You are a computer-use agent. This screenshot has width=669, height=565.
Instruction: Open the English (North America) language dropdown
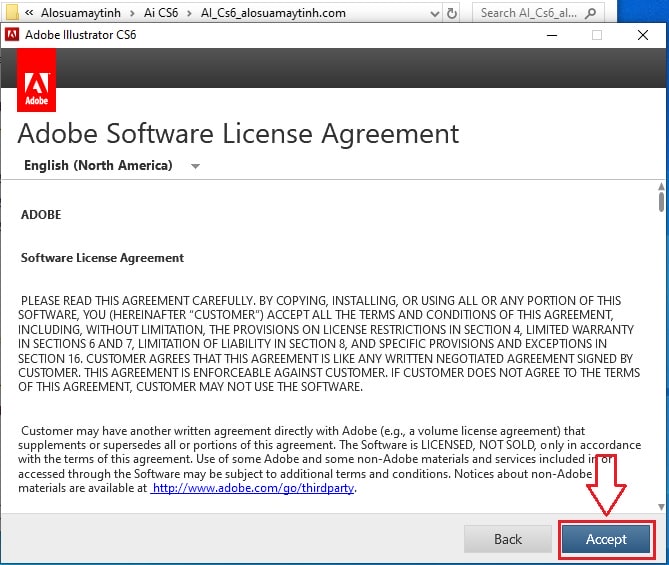[x=112, y=165]
